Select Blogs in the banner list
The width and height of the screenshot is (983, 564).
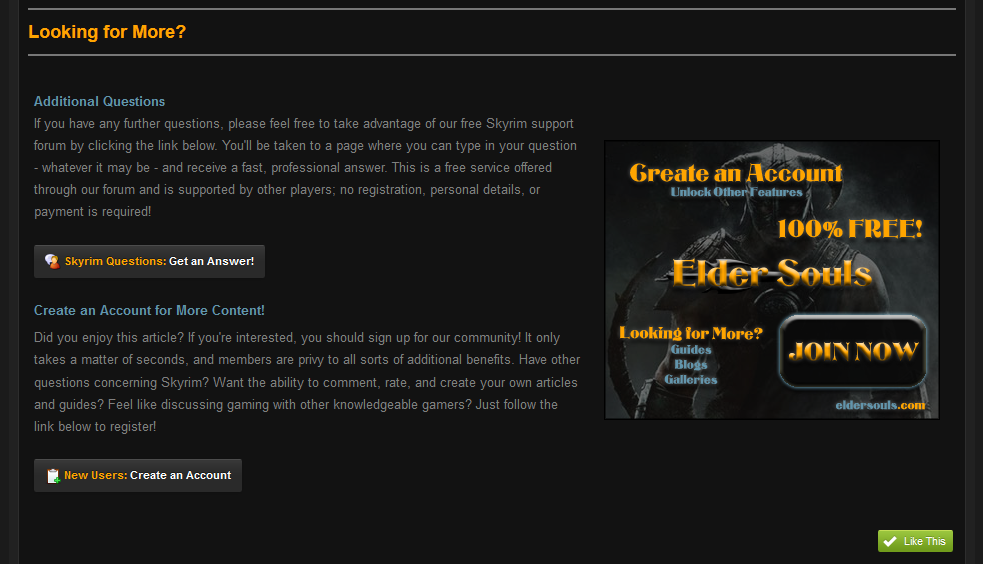pos(691,365)
